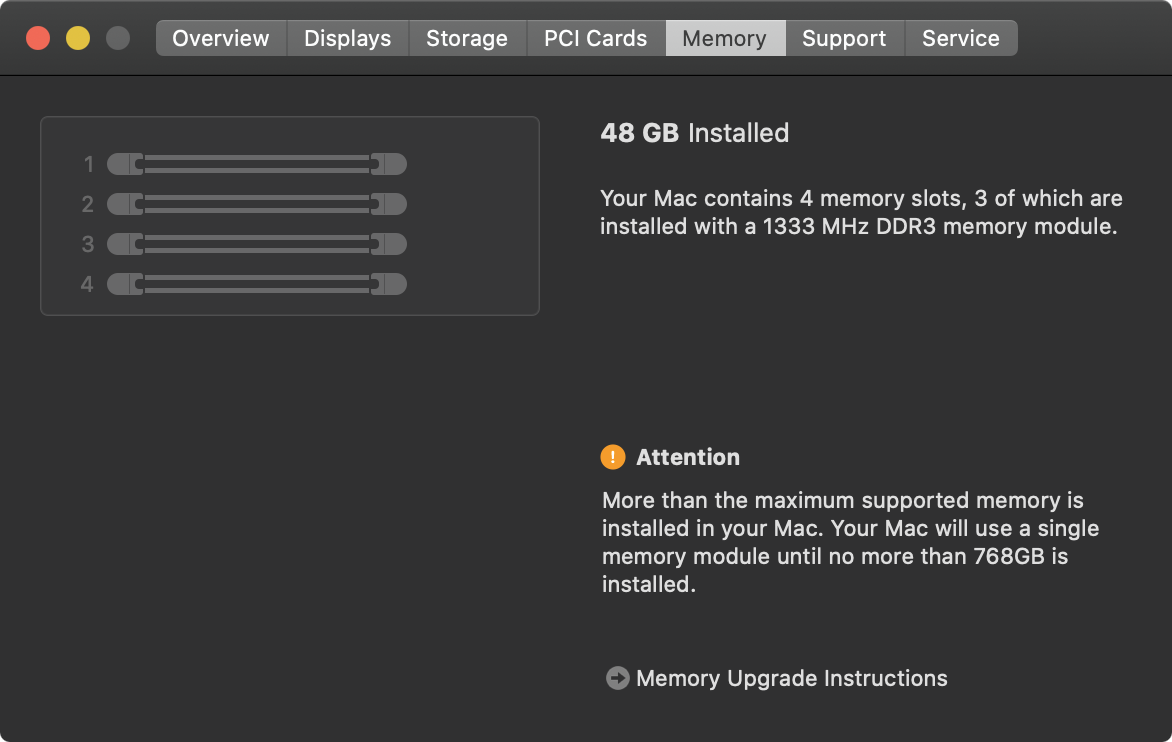Select memory slot 4 module icon
This screenshot has width=1172, height=742.
[256, 284]
